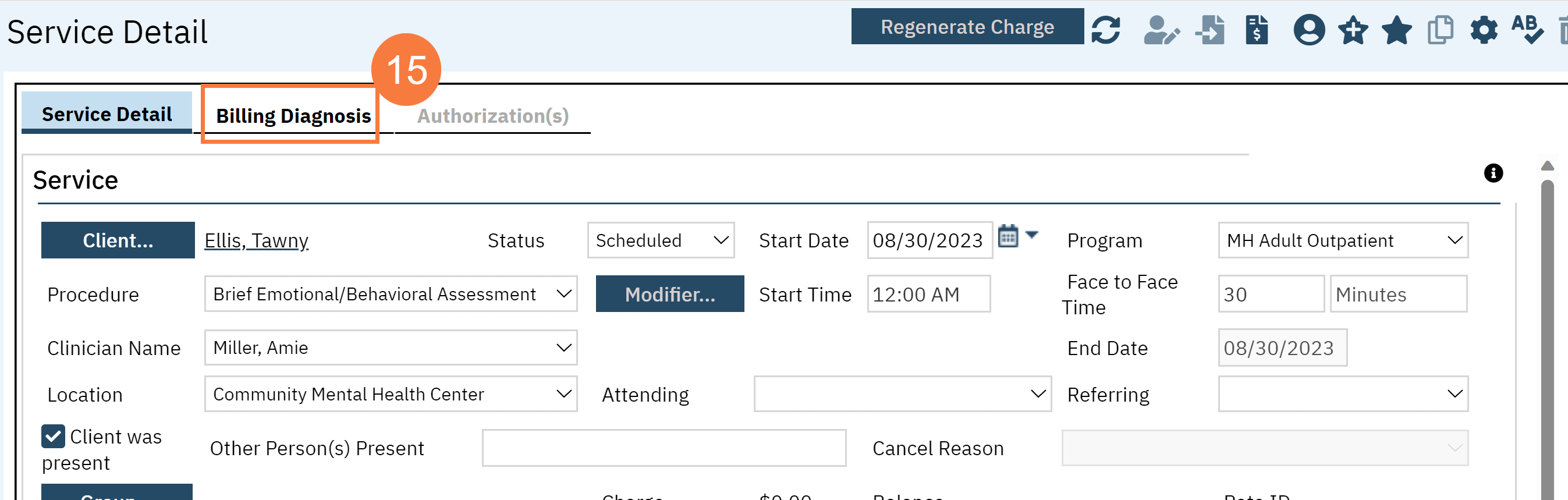This screenshot has height=500, width=1568.
Task: Open the Program dropdown MH Adult Outpatient
Action: click(1343, 240)
